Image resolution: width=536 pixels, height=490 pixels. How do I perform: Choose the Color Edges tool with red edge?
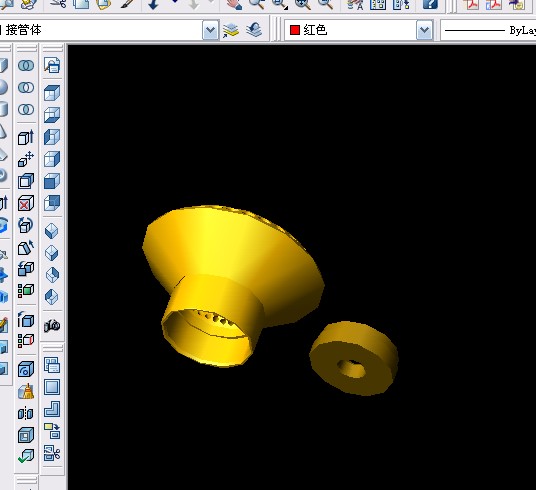pyautogui.click(x=26, y=341)
